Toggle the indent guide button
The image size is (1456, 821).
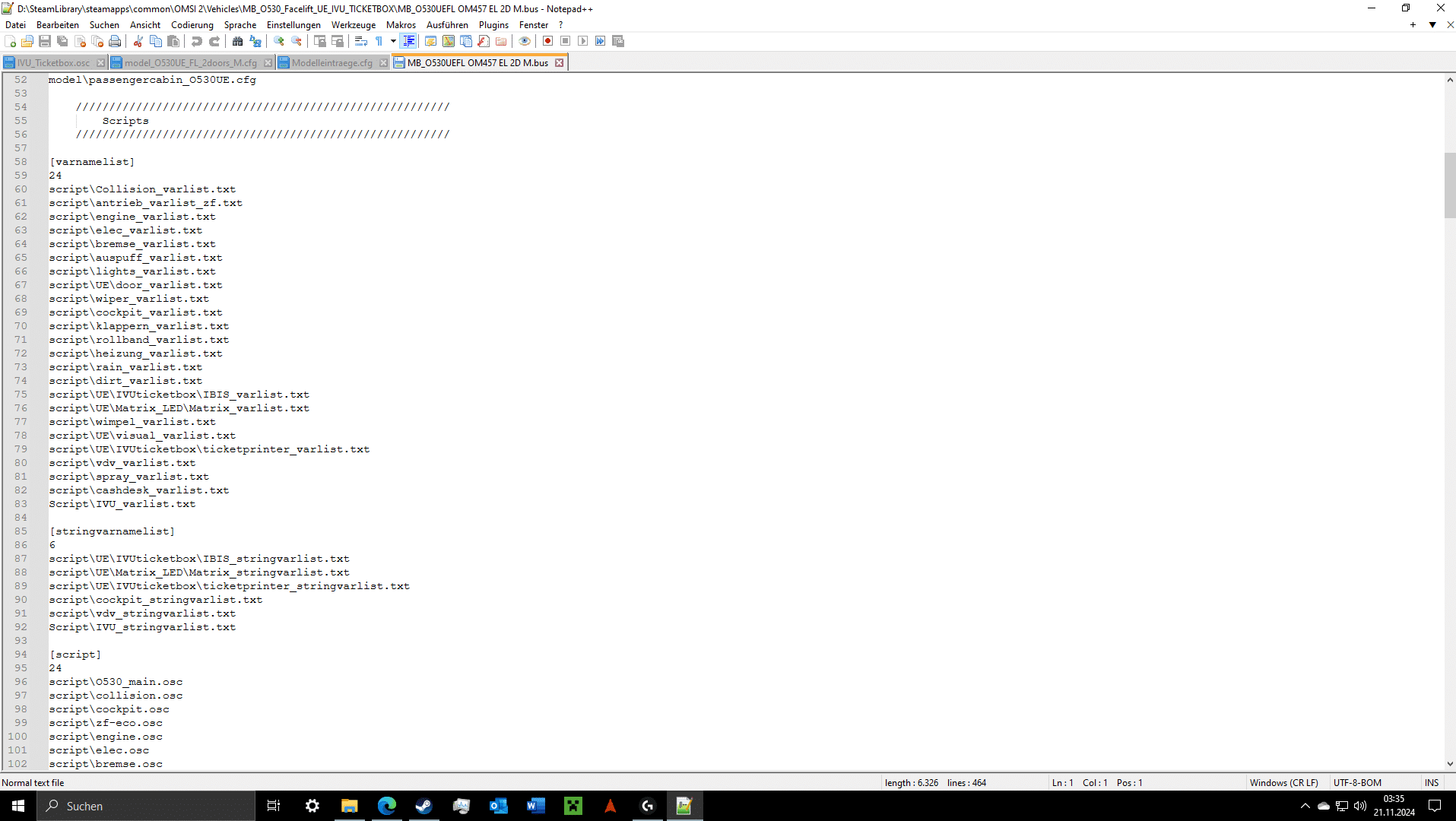coord(409,41)
